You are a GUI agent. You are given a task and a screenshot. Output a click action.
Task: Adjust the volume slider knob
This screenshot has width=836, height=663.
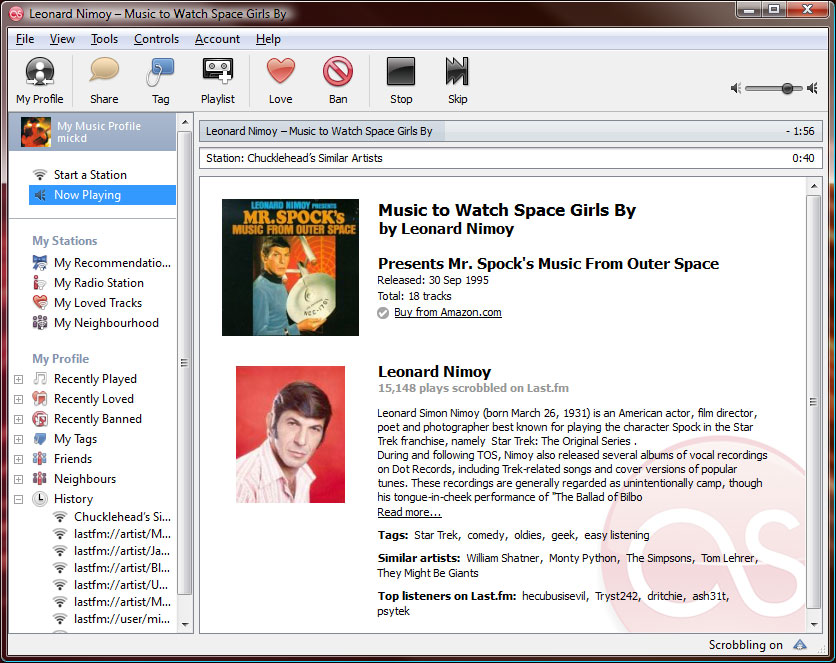click(x=787, y=88)
